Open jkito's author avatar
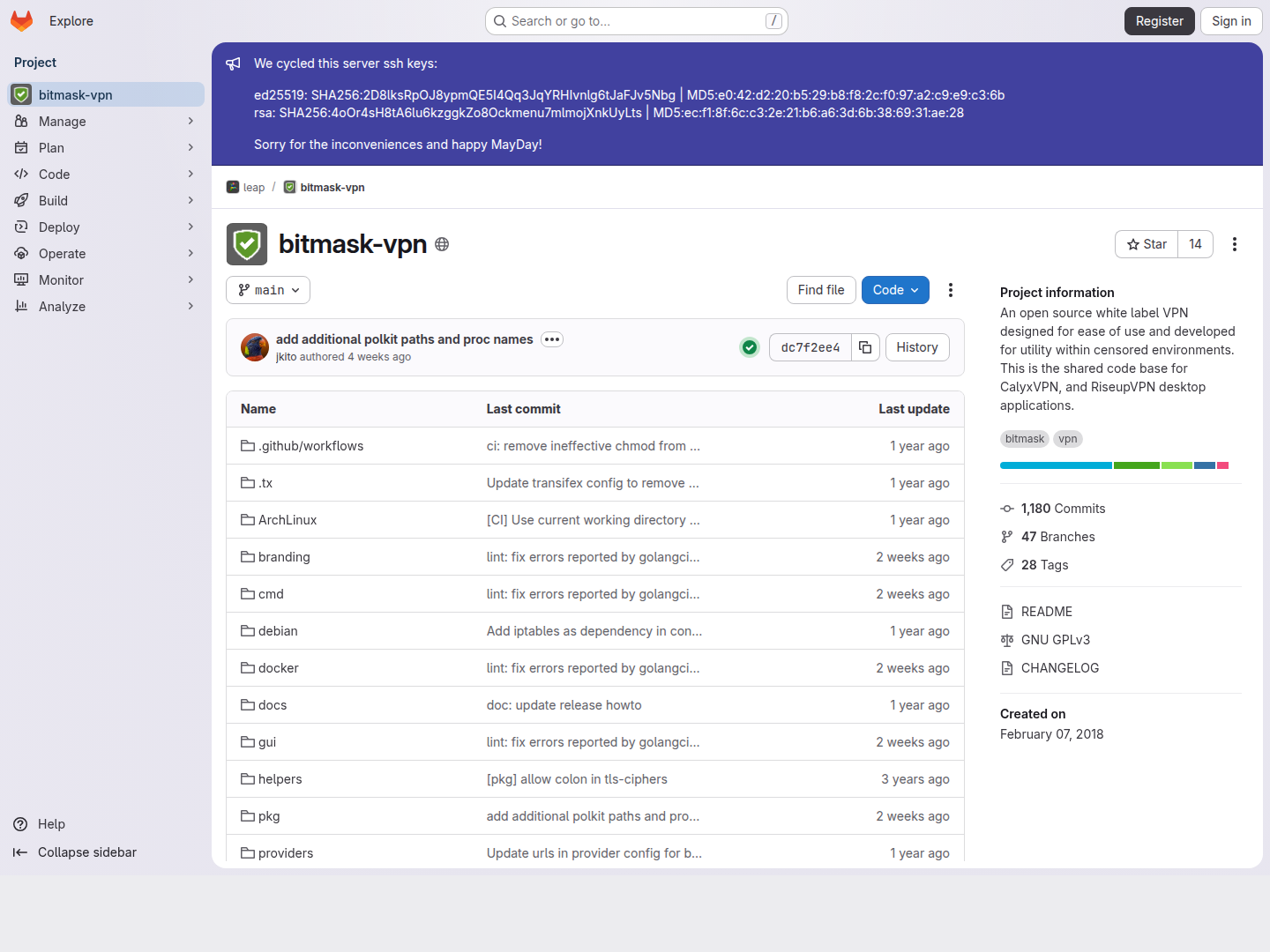Viewport: 1270px width, 952px height. coord(255,347)
